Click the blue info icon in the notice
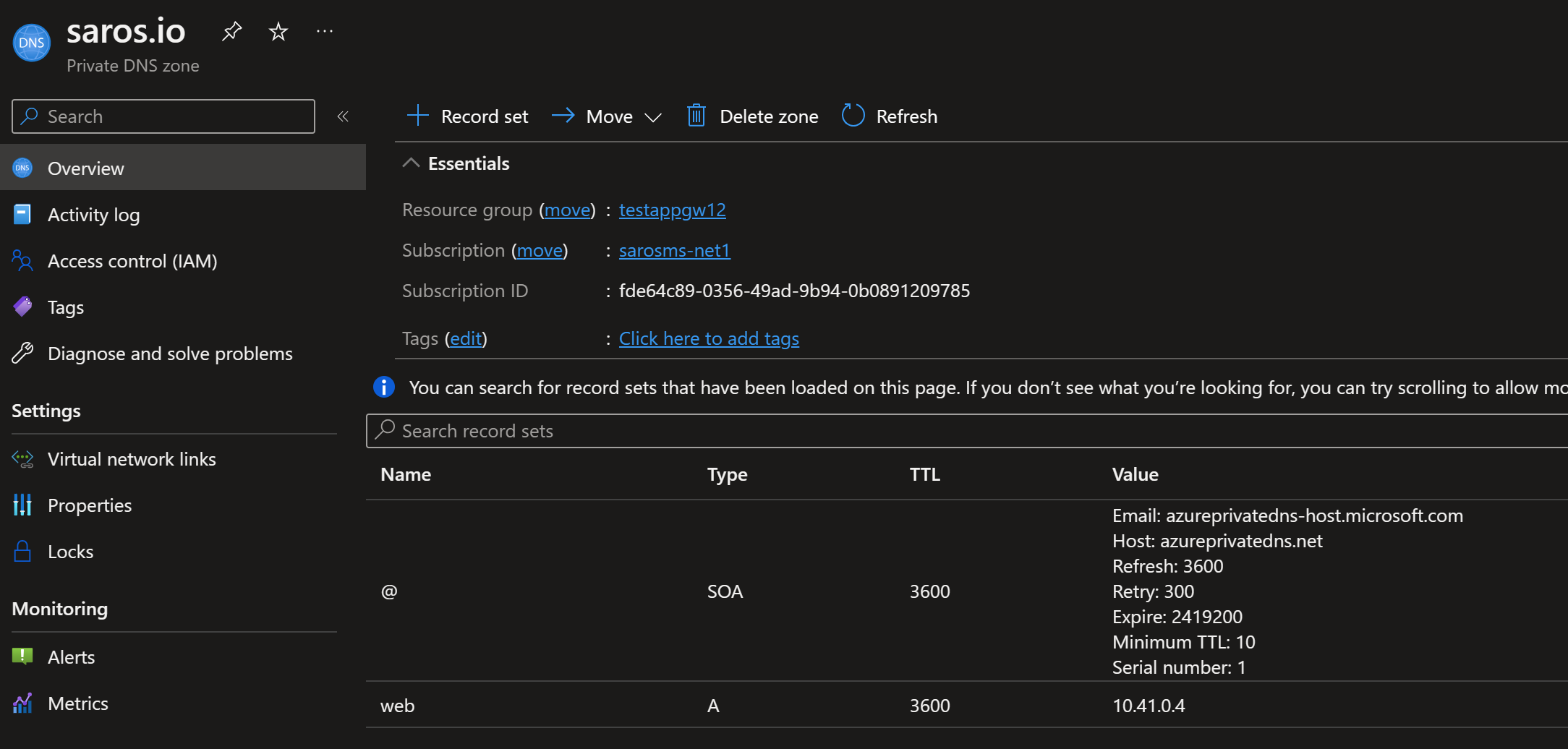This screenshot has width=1568, height=749. tap(384, 387)
